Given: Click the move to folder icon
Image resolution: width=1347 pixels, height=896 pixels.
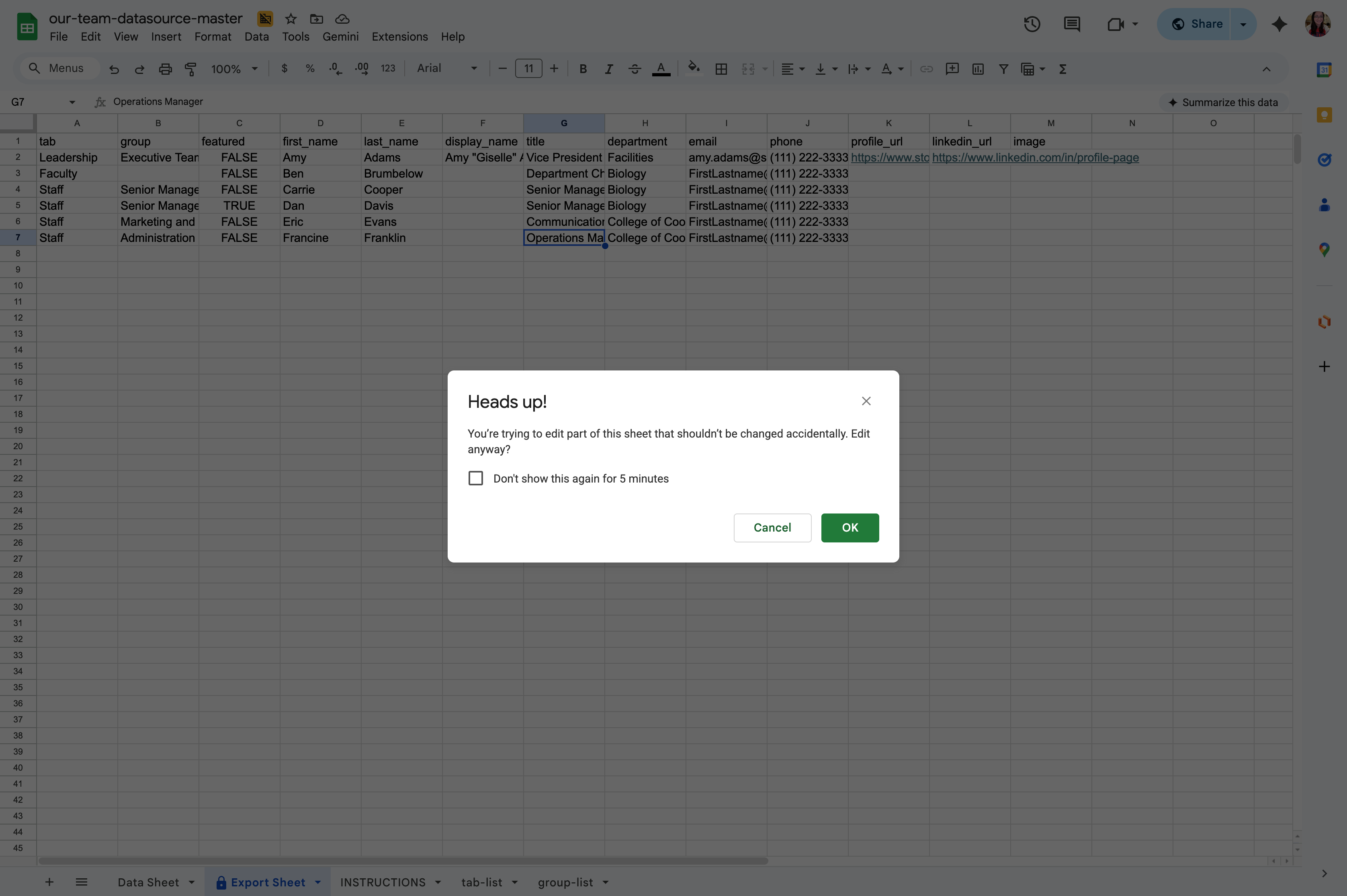Looking at the screenshot, I should click(317, 19).
